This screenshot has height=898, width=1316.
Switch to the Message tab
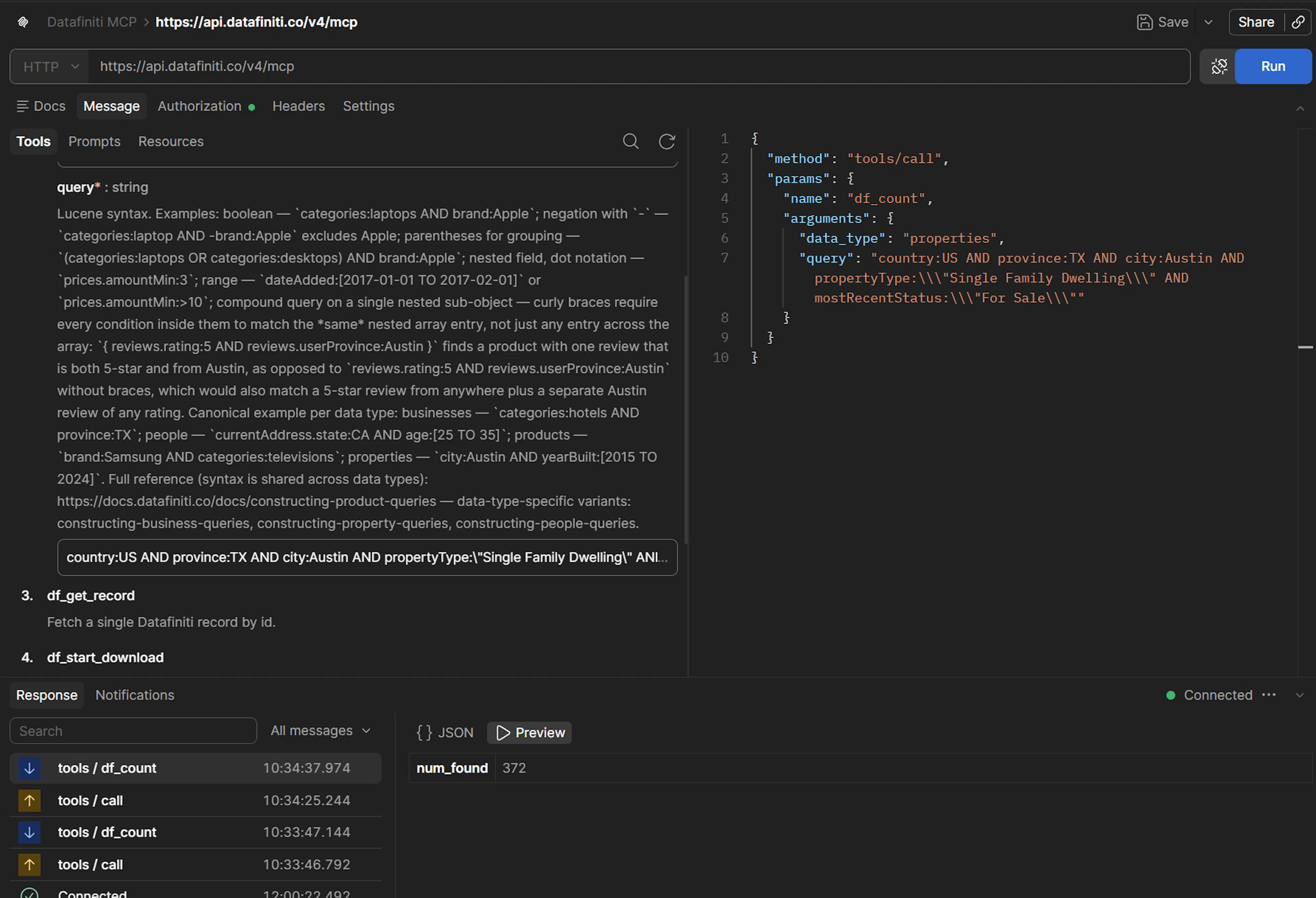112,106
